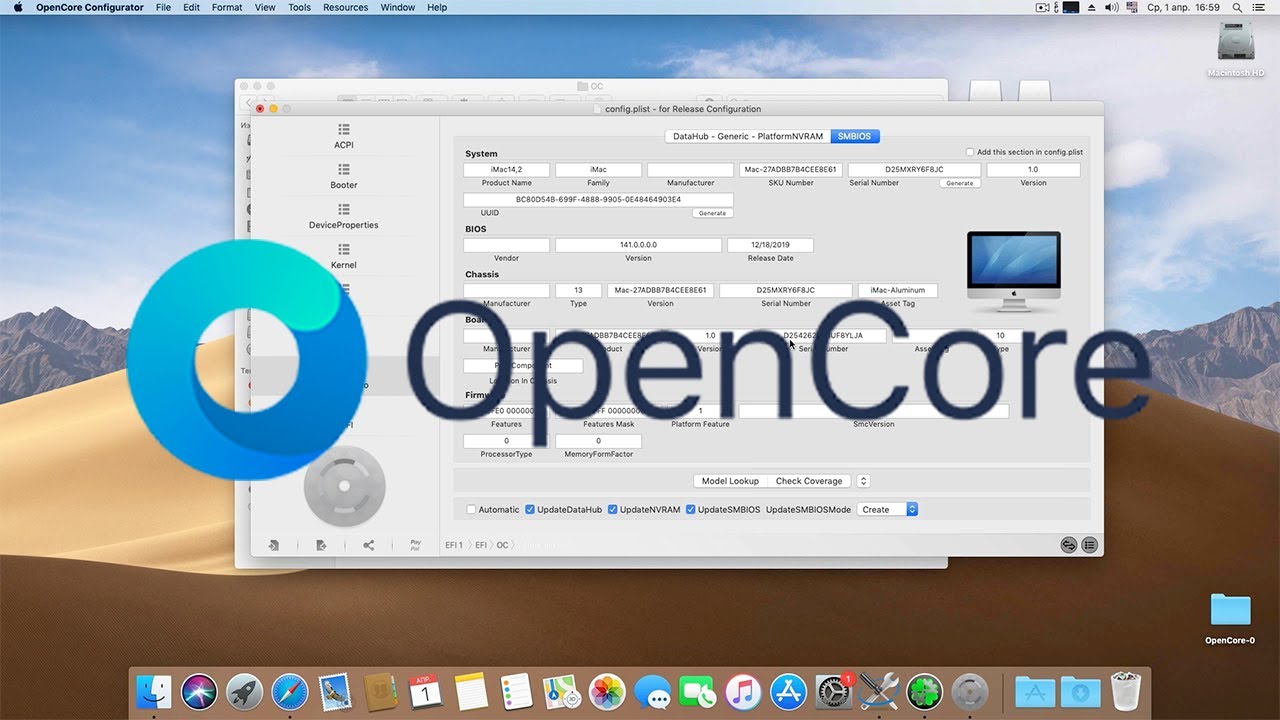Go to Kernel section in sidebar
Image resolution: width=1280 pixels, height=720 pixels.
point(344,256)
